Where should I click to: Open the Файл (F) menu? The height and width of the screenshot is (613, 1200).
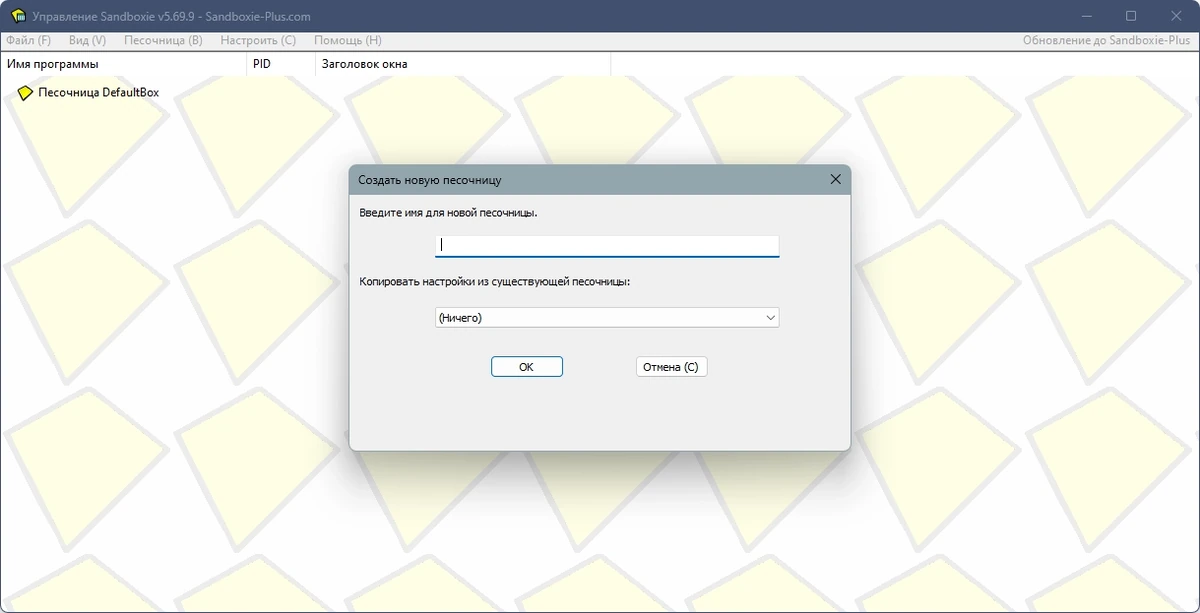[28, 41]
